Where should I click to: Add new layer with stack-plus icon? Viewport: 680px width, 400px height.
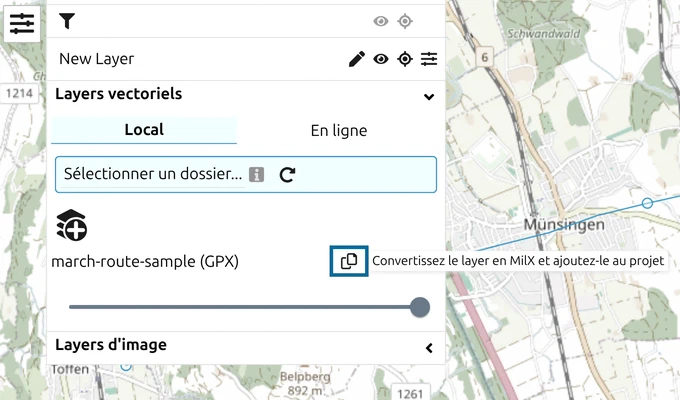tap(72, 225)
